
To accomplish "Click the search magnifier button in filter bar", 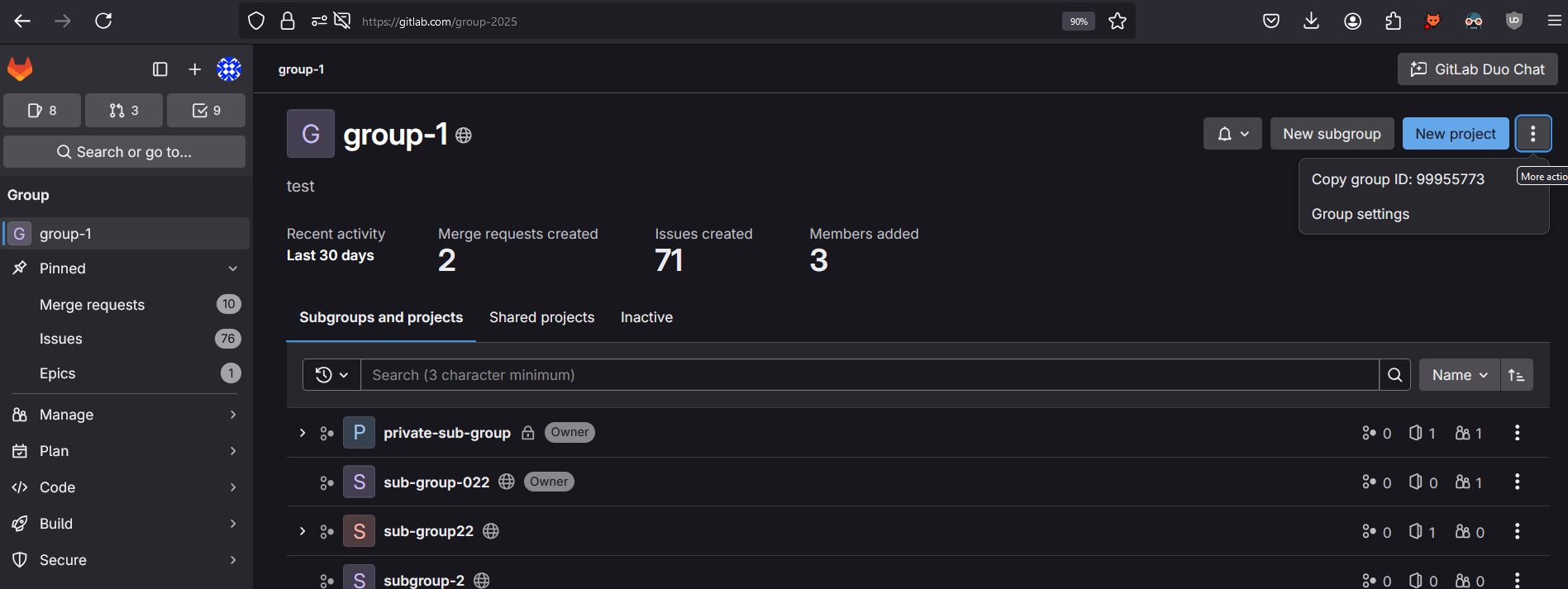I will click(1394, 375).
